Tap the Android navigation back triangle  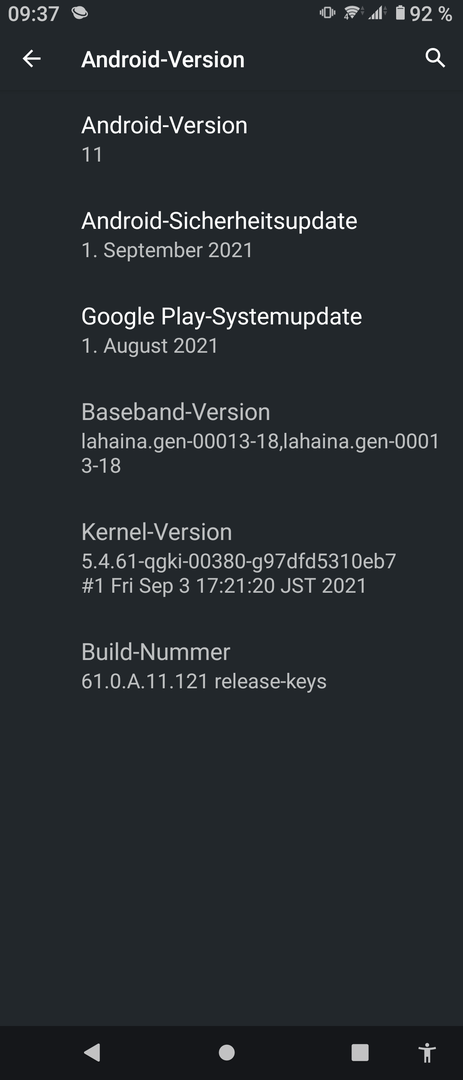click(92, 1052)
